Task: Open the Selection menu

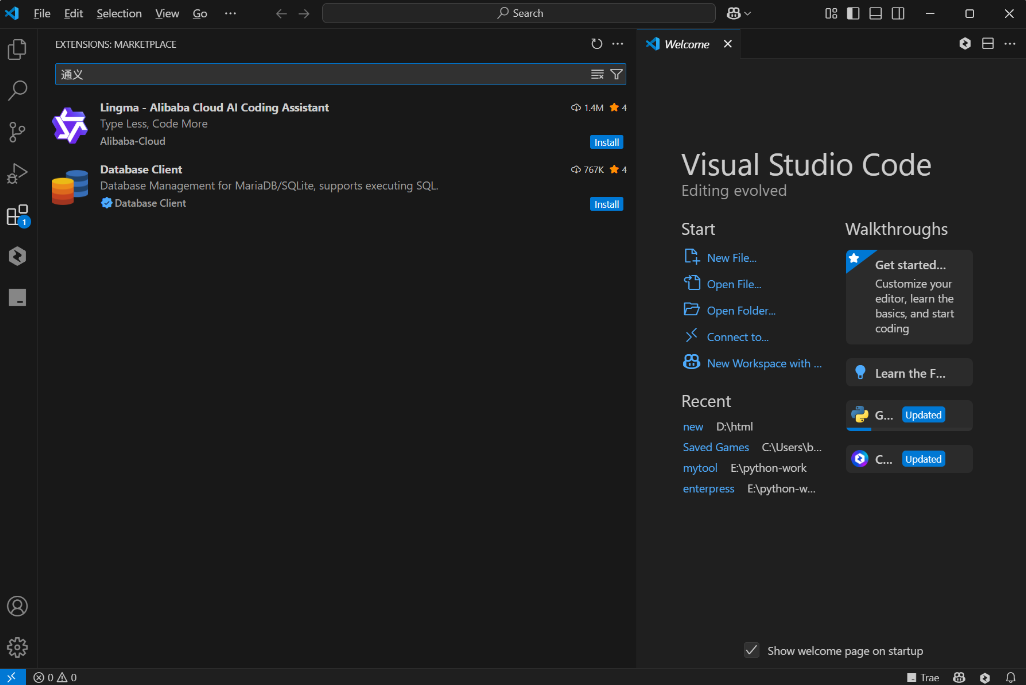Action: [119, 14]
